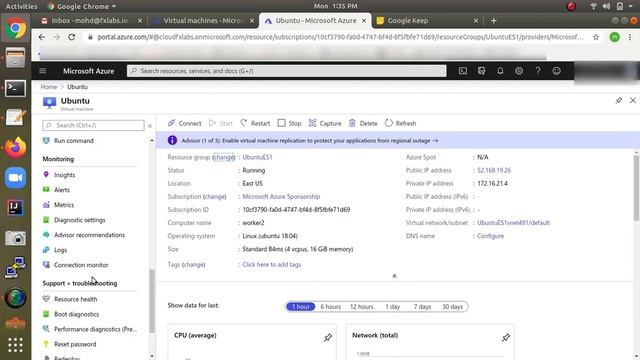The width and height of the screenshot is (640, 360).
Task: Change the subscription
Action: click(x=215, y=197)
